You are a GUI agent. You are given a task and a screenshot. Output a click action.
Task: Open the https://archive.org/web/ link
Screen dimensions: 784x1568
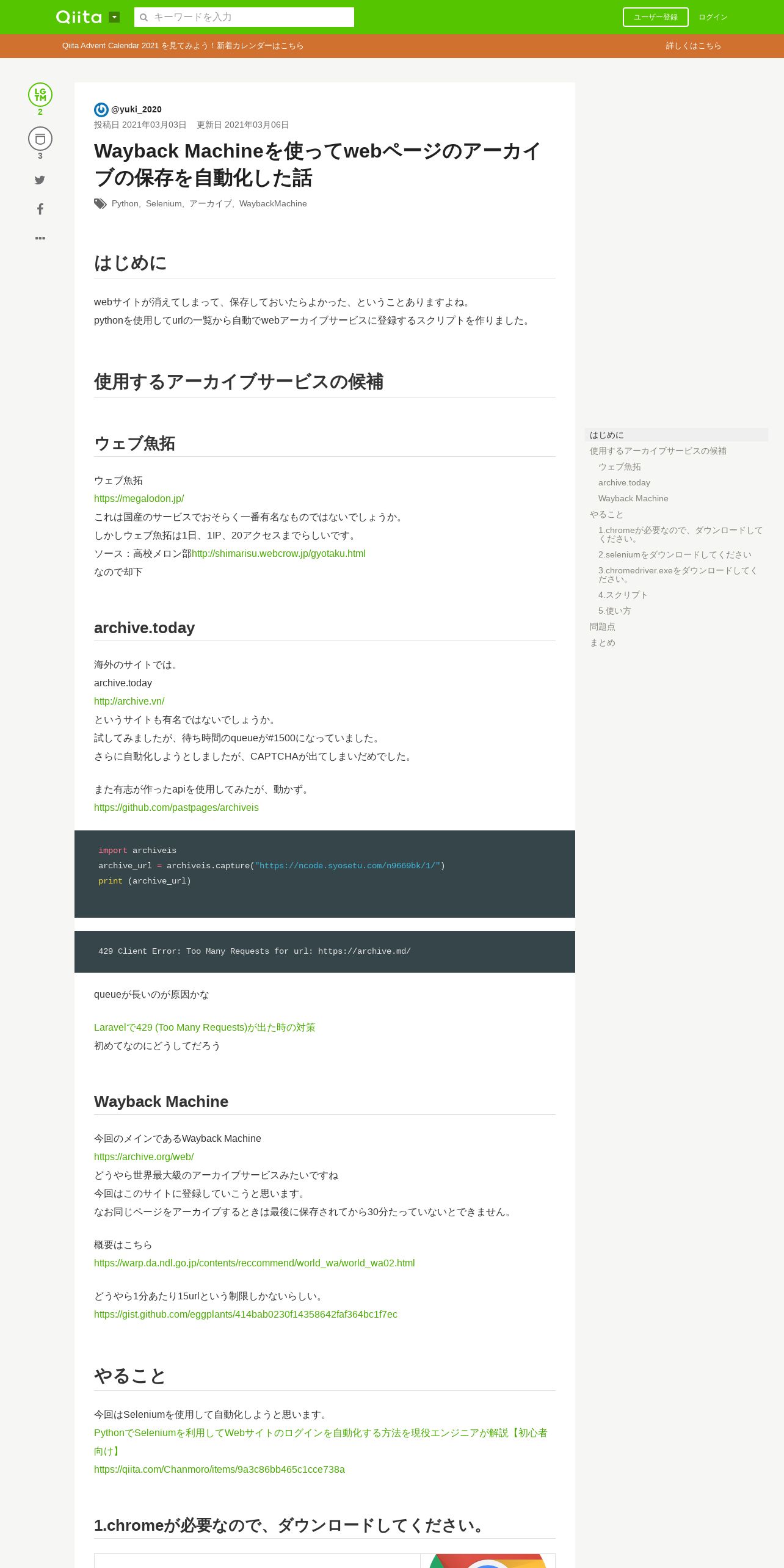(143, 1156)
